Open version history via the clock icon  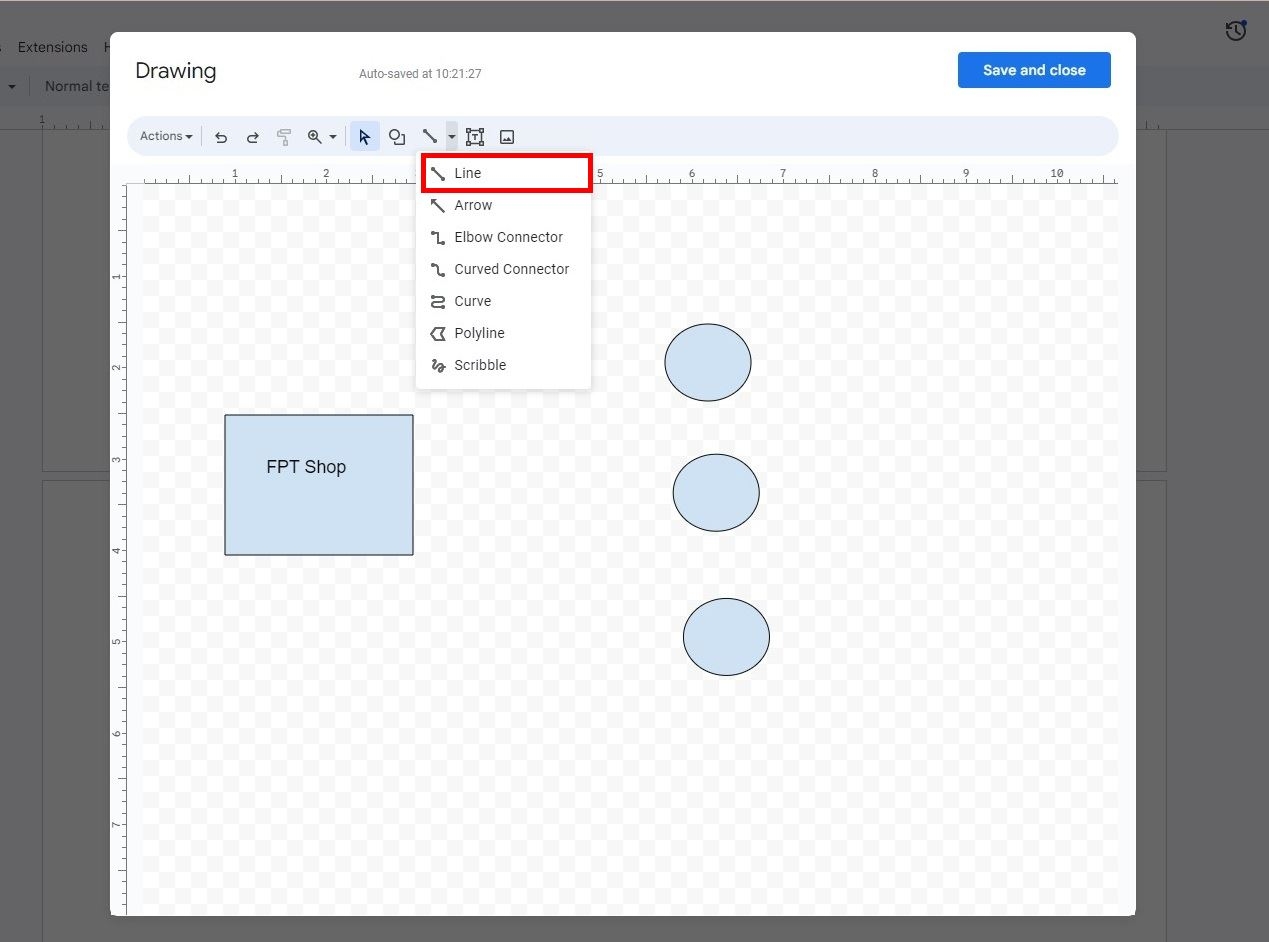tap(1235, 31)
